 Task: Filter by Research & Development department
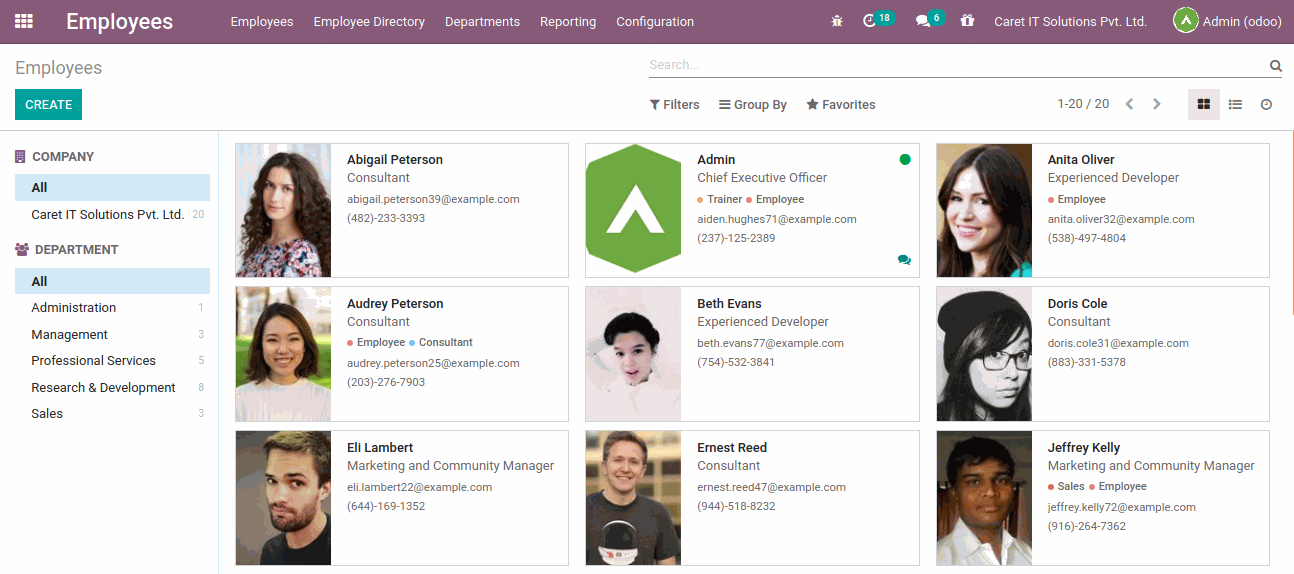point(103,388)
